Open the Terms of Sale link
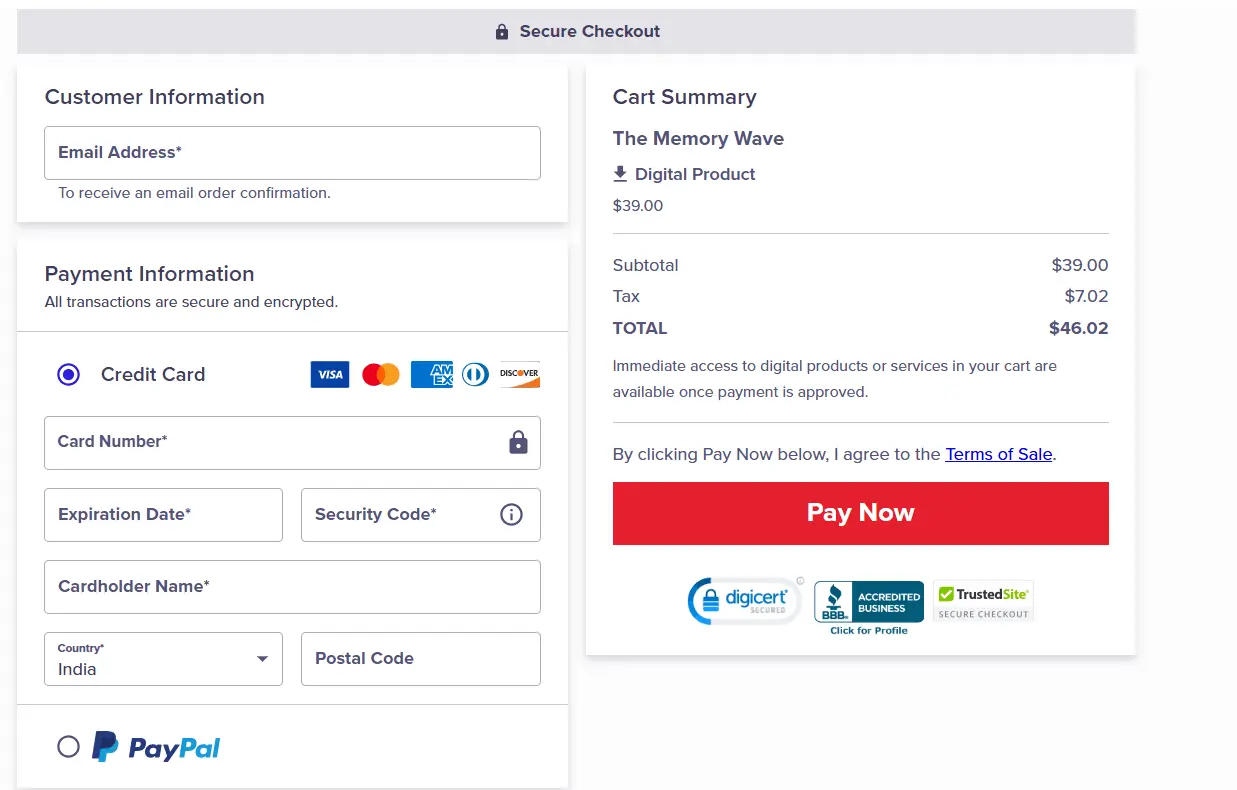The height and width of the screenshot is (790, 1237). 998,454
